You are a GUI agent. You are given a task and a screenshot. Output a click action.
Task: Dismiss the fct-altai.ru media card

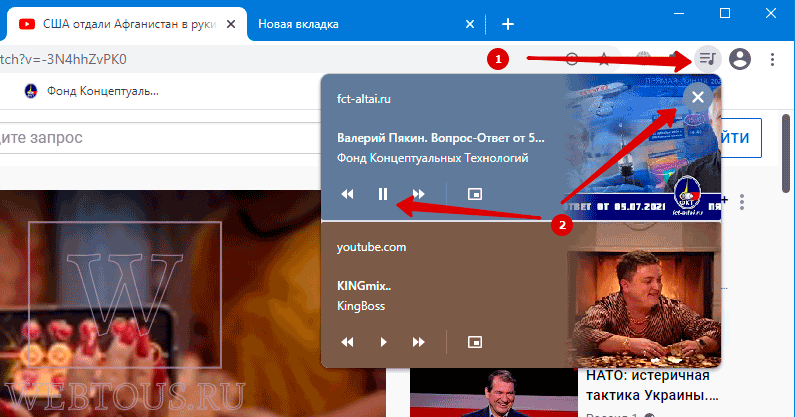[698, 97]
